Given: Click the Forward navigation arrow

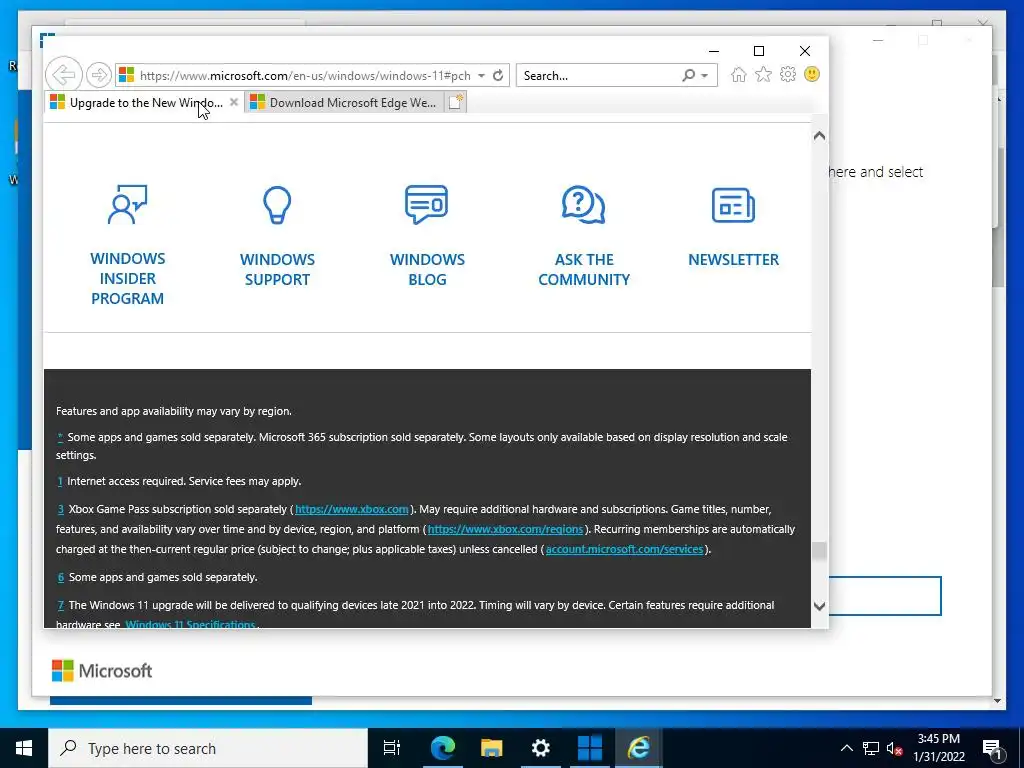Looking at the screenshot, I should pyautogui.click(x=99, y=75).
